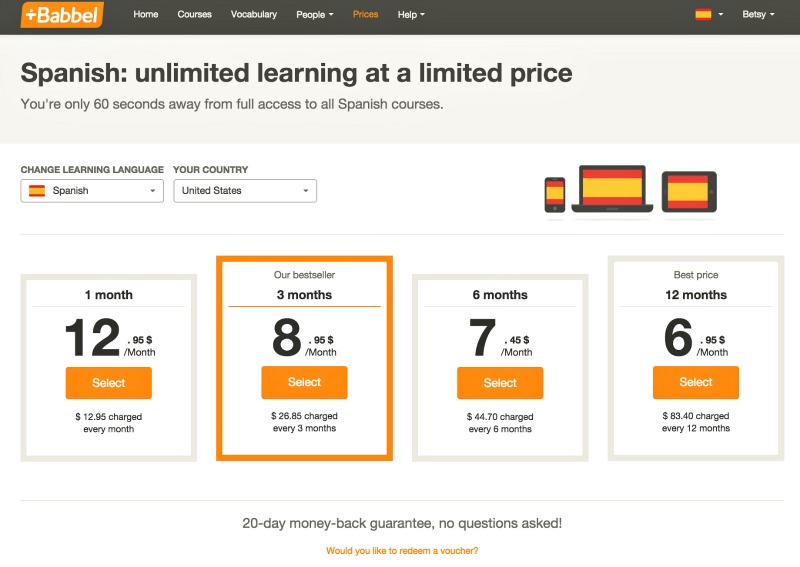Click the smartphone device icon

tap(554, 194)
